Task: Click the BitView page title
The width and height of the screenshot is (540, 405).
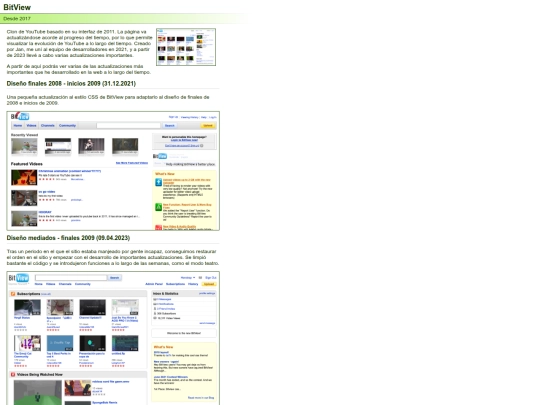Action: (17, 7)
